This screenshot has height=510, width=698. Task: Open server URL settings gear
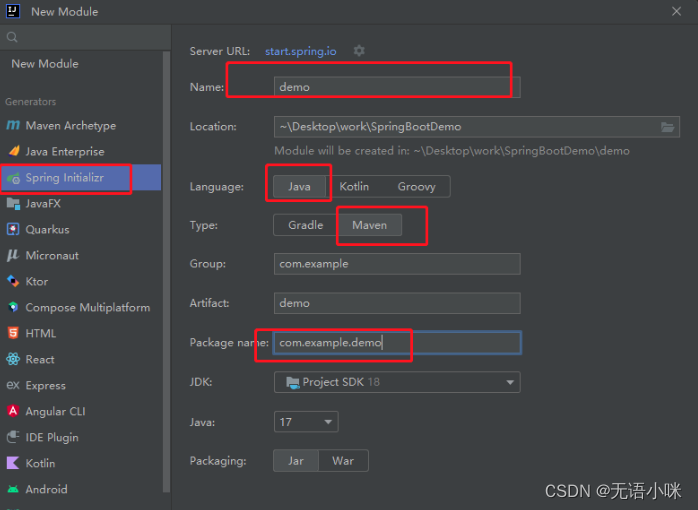coord(359,51)
